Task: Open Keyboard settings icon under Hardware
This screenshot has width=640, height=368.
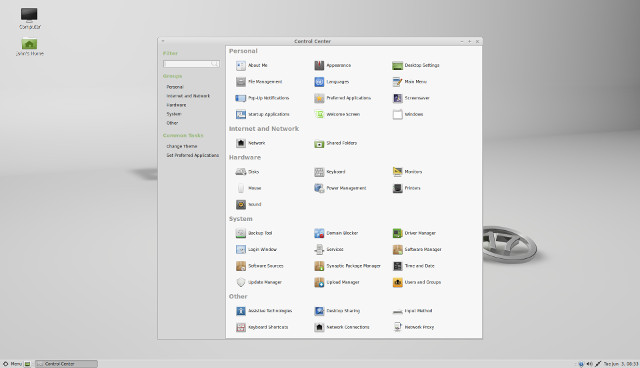Action: coord(319,172)
